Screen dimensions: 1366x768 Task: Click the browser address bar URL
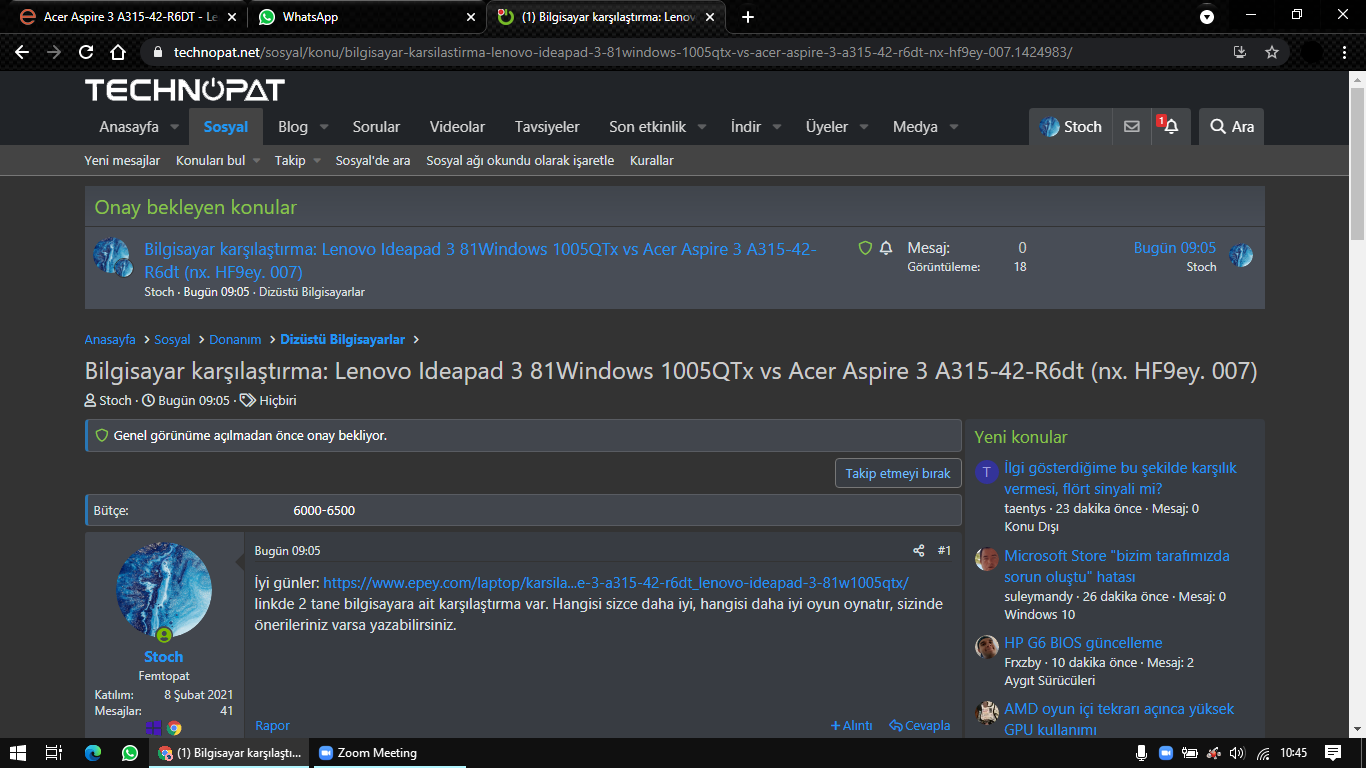pyautogui.click(x=623, y=52)
